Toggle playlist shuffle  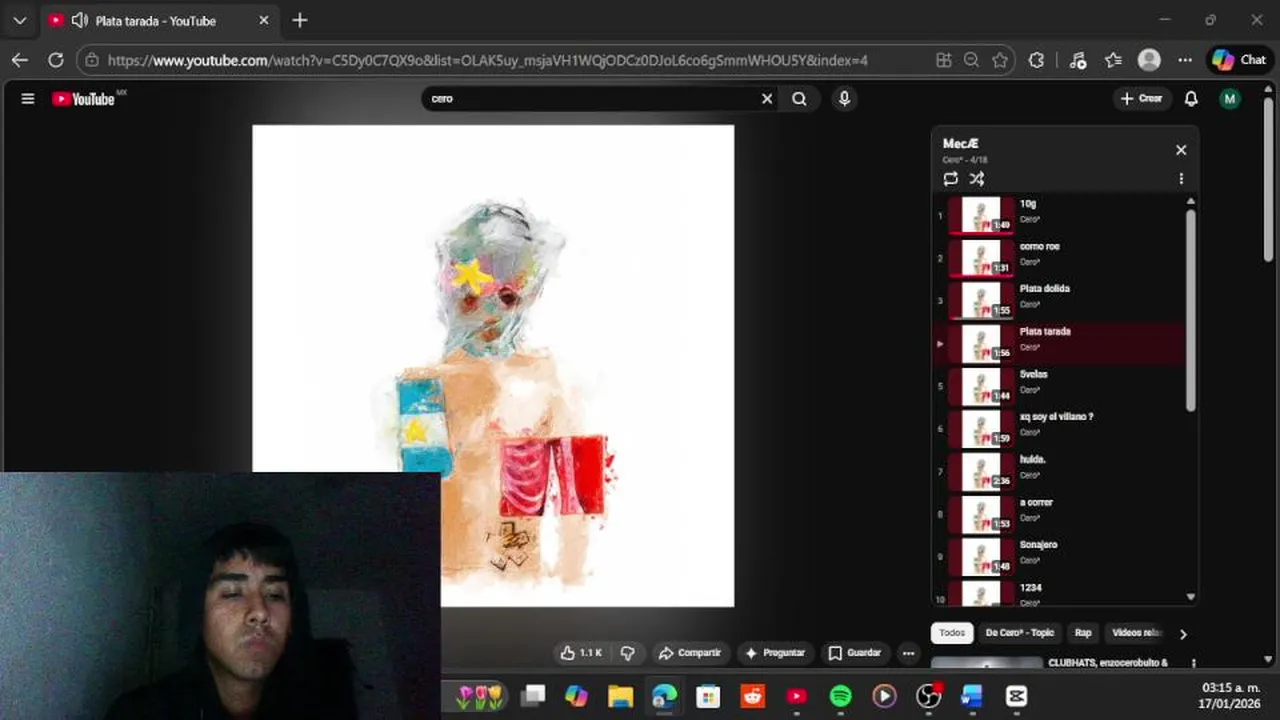pyautogui.click(x=977, y=179)
